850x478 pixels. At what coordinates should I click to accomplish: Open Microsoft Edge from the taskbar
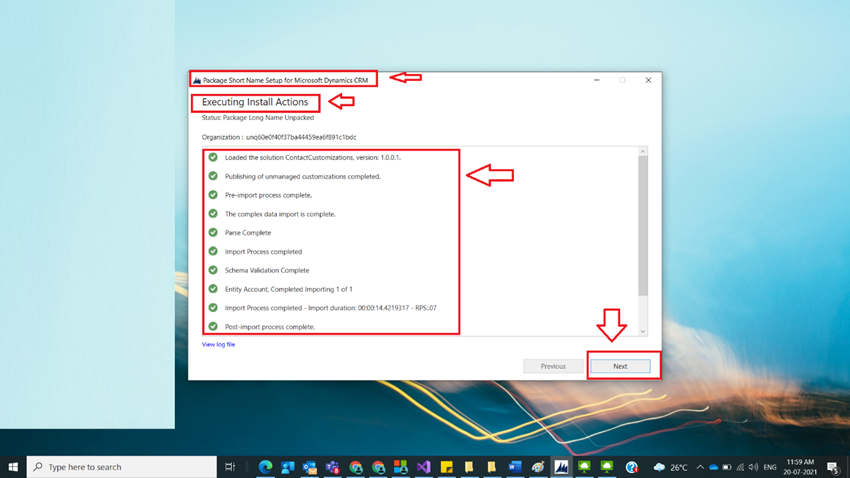tap(265, 467)
